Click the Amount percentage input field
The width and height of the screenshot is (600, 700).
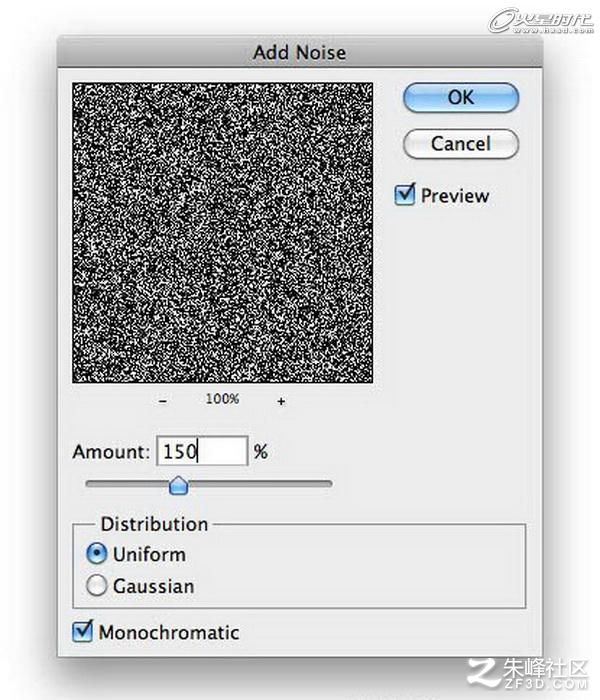coord(202,451)
